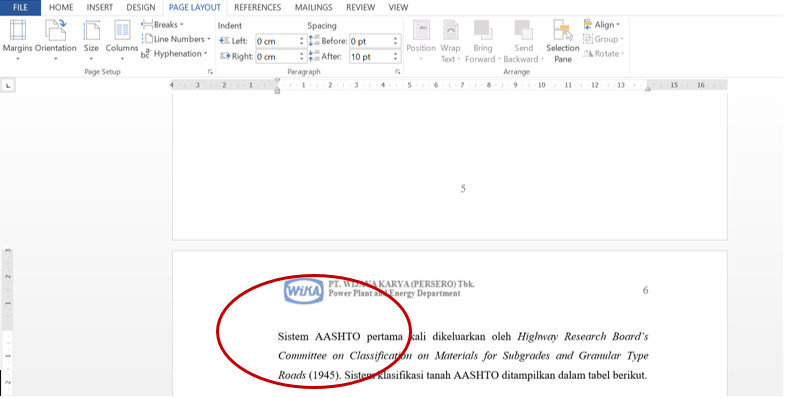Open the Align dropdown
This screenshot has height=398, width=785.
pos(602,25)
